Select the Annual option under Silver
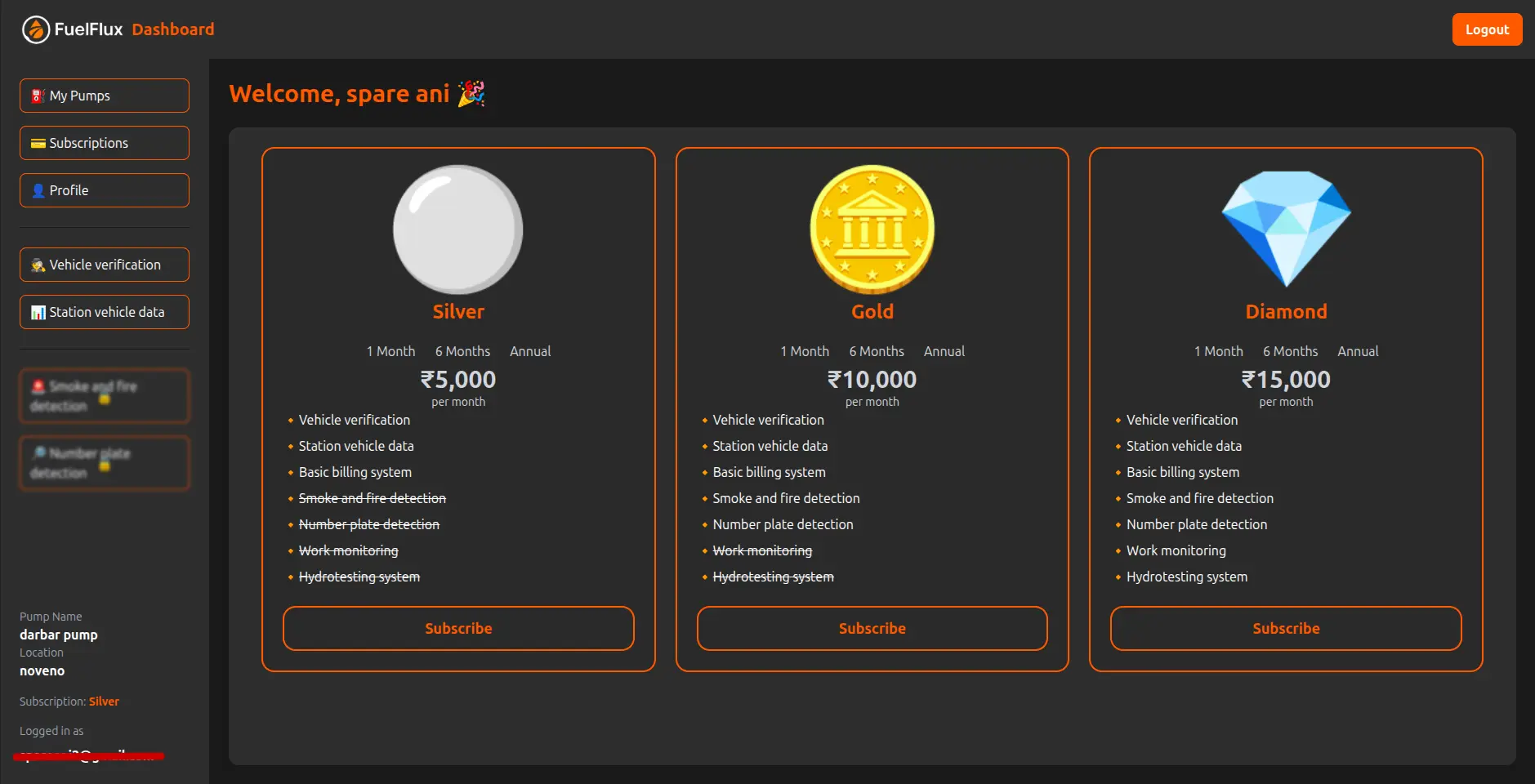Viewport: 1535px width, 784px height. [x=529, y=351]
